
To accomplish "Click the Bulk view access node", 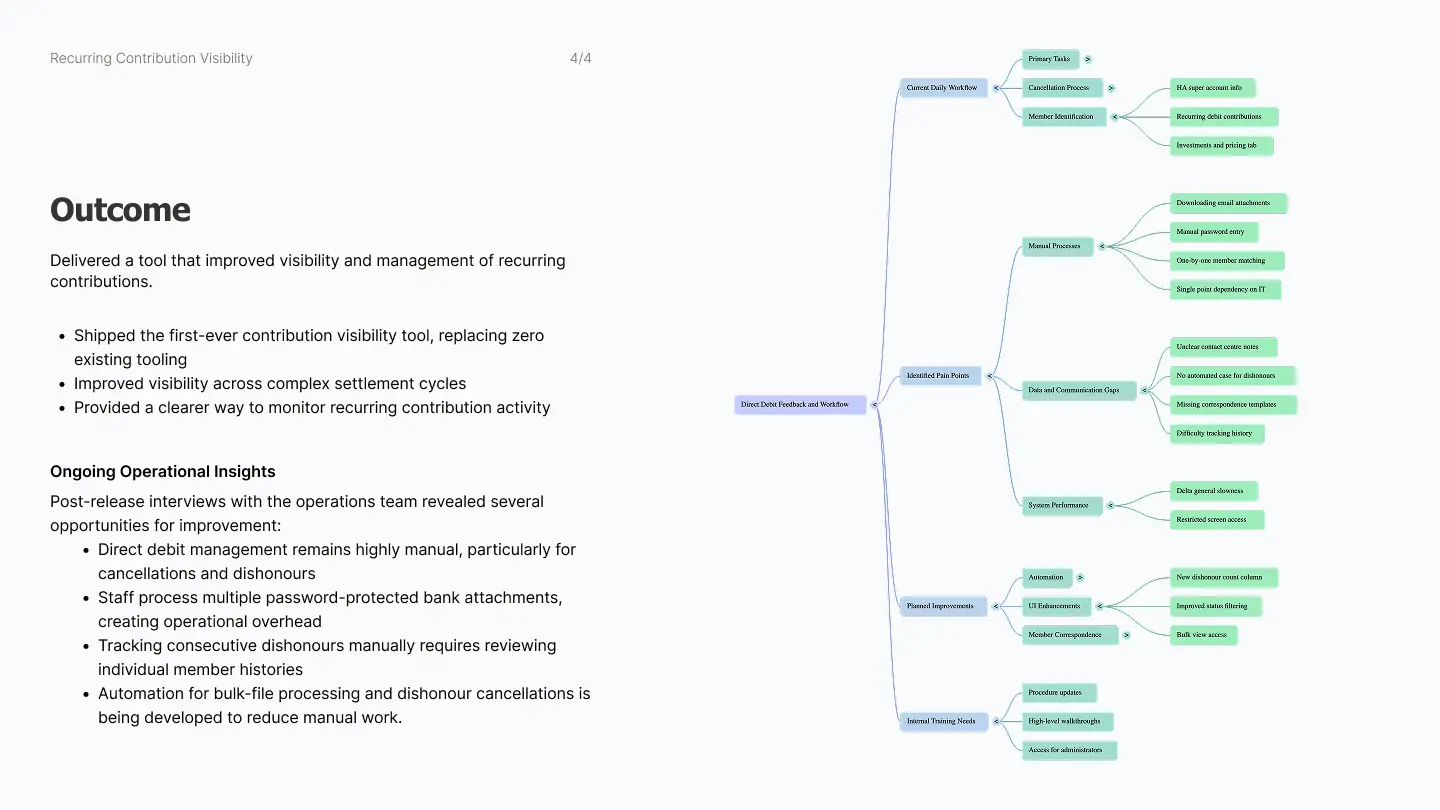I will tap(1203, 635).
